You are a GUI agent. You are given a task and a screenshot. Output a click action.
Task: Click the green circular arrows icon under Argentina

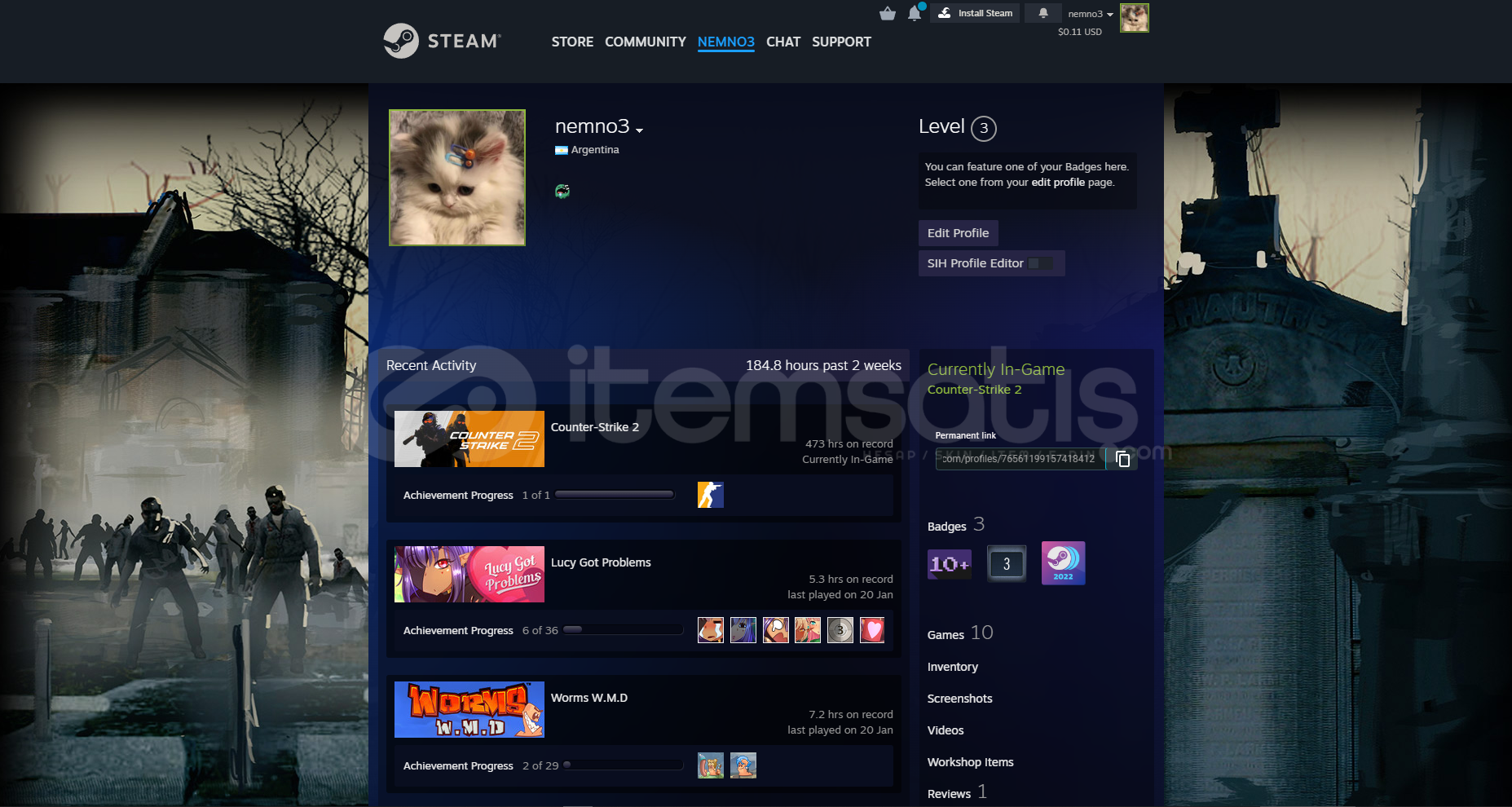pos(562,192)
